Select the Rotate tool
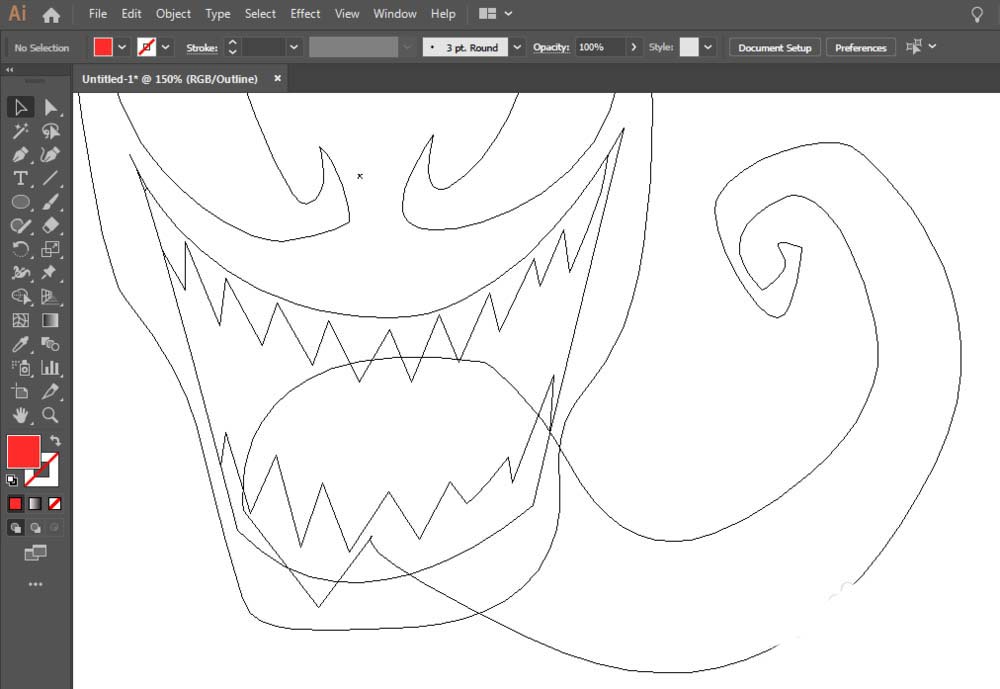The width and height of the screenshot is (1000, 689). 20,249
